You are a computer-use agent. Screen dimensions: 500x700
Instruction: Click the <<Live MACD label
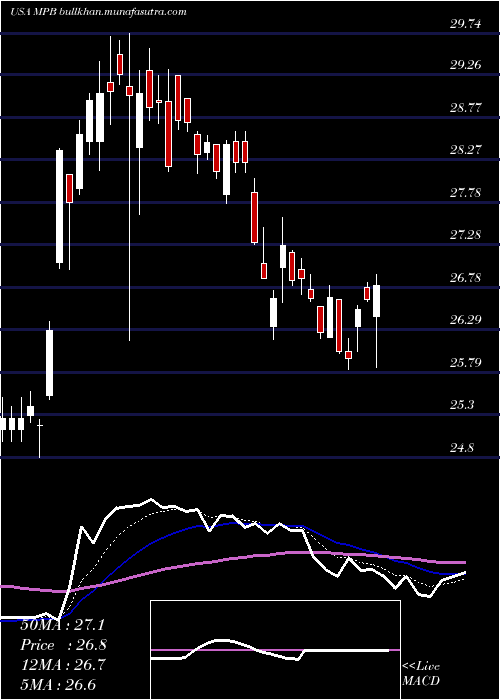point(421,674)
